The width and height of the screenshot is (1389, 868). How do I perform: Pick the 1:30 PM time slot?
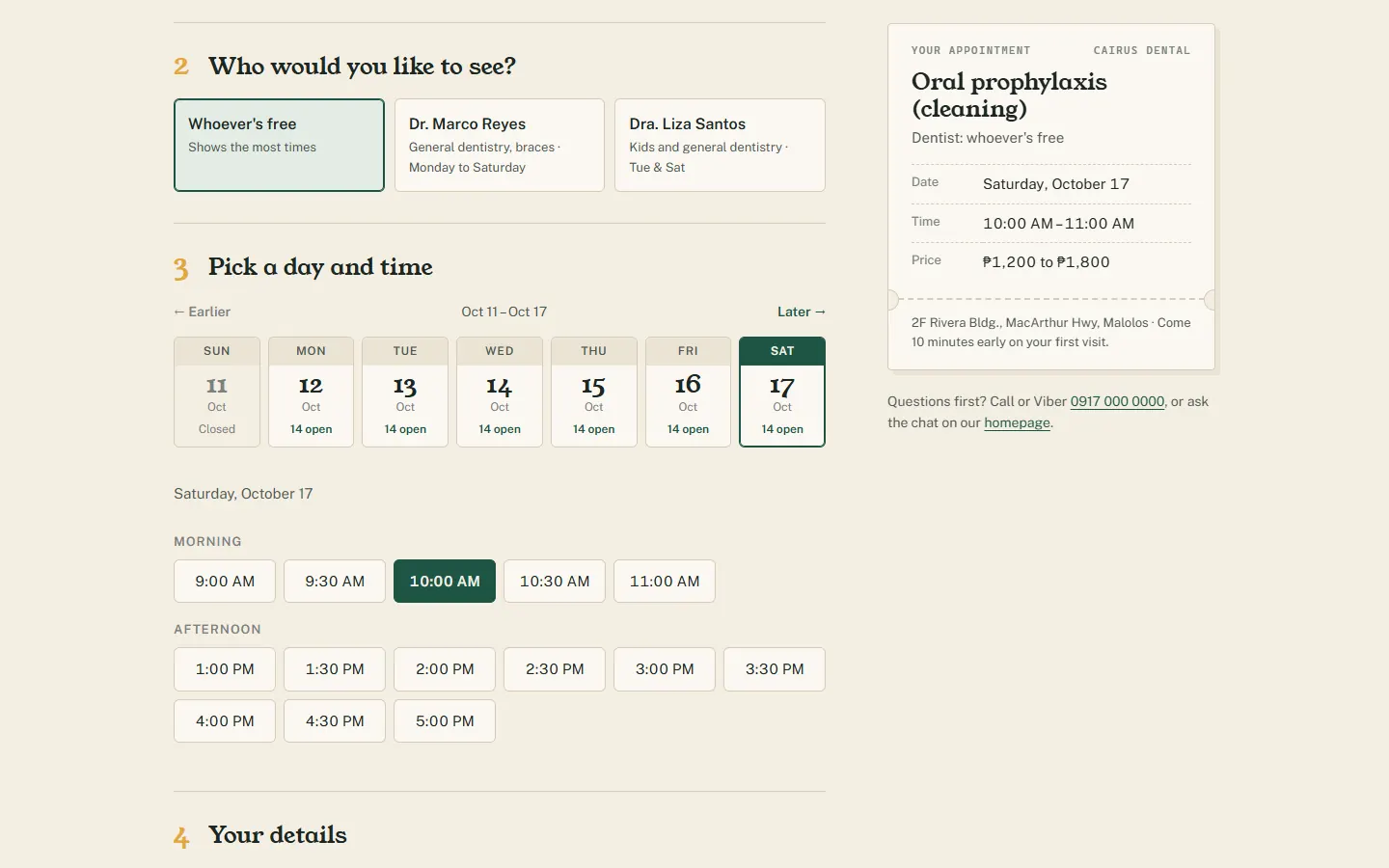click(x=335, y=669)
